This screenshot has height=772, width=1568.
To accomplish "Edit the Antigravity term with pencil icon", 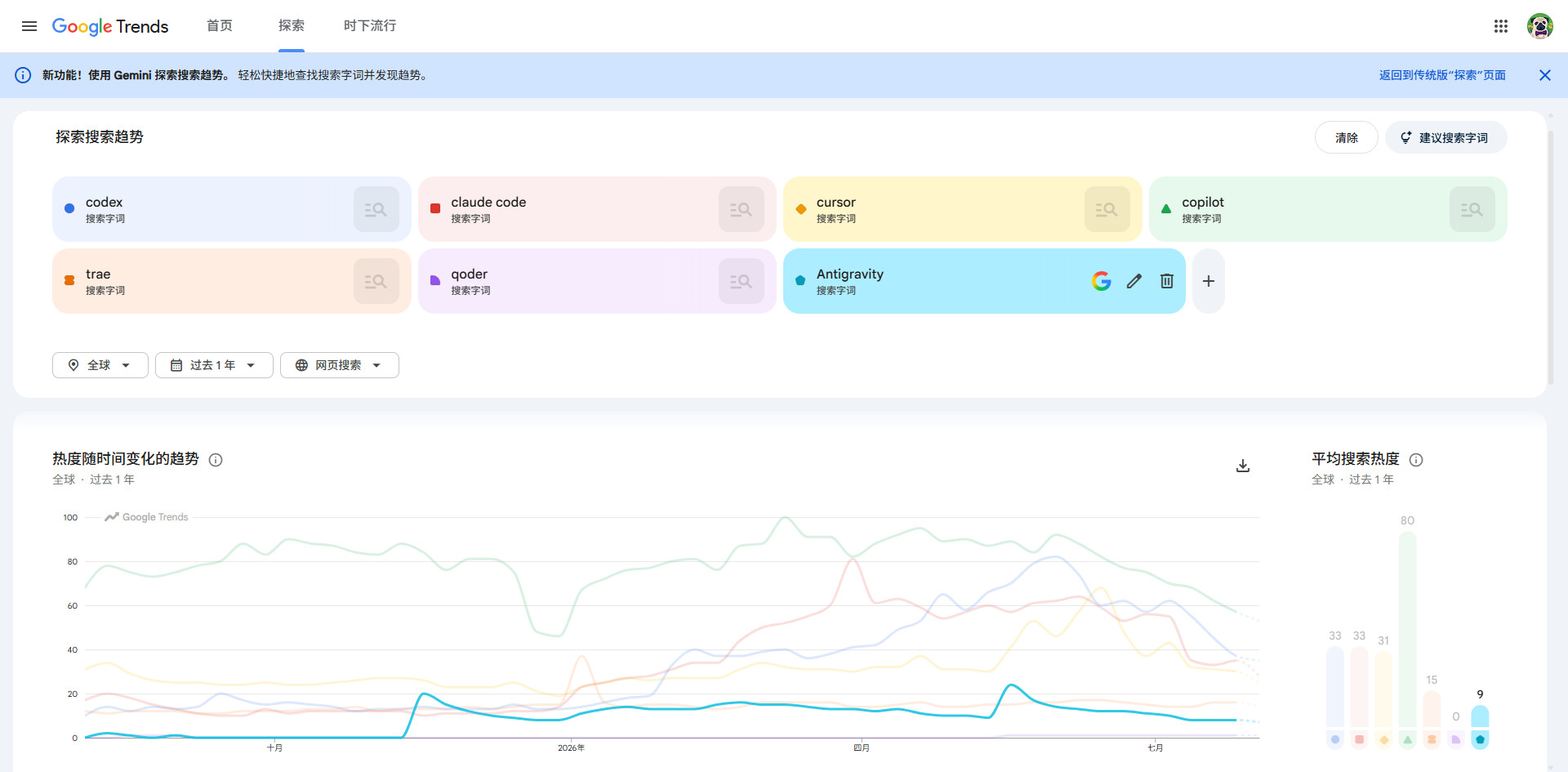I will click(1134, 281).
